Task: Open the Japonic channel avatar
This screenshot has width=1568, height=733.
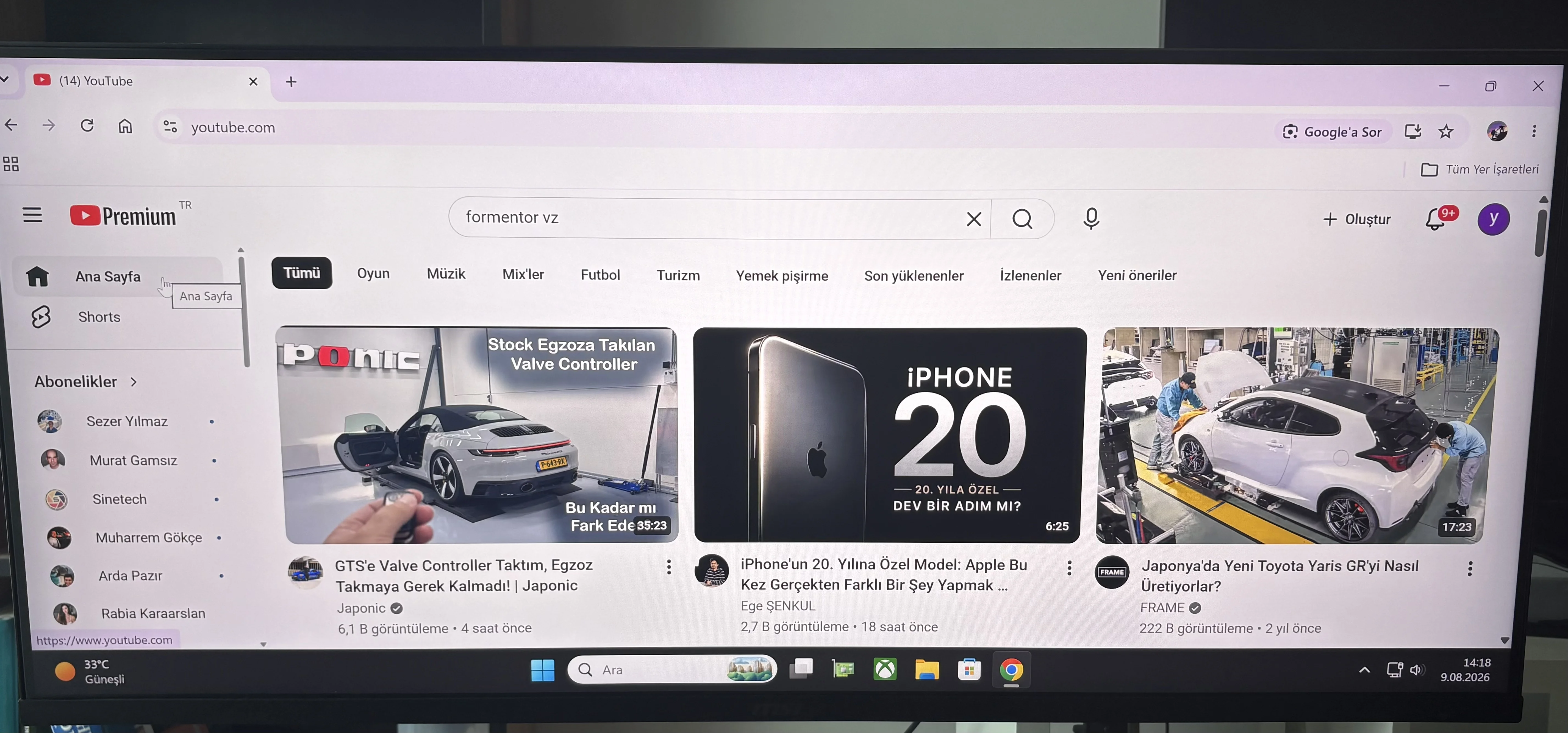Action: click(305, 572)
